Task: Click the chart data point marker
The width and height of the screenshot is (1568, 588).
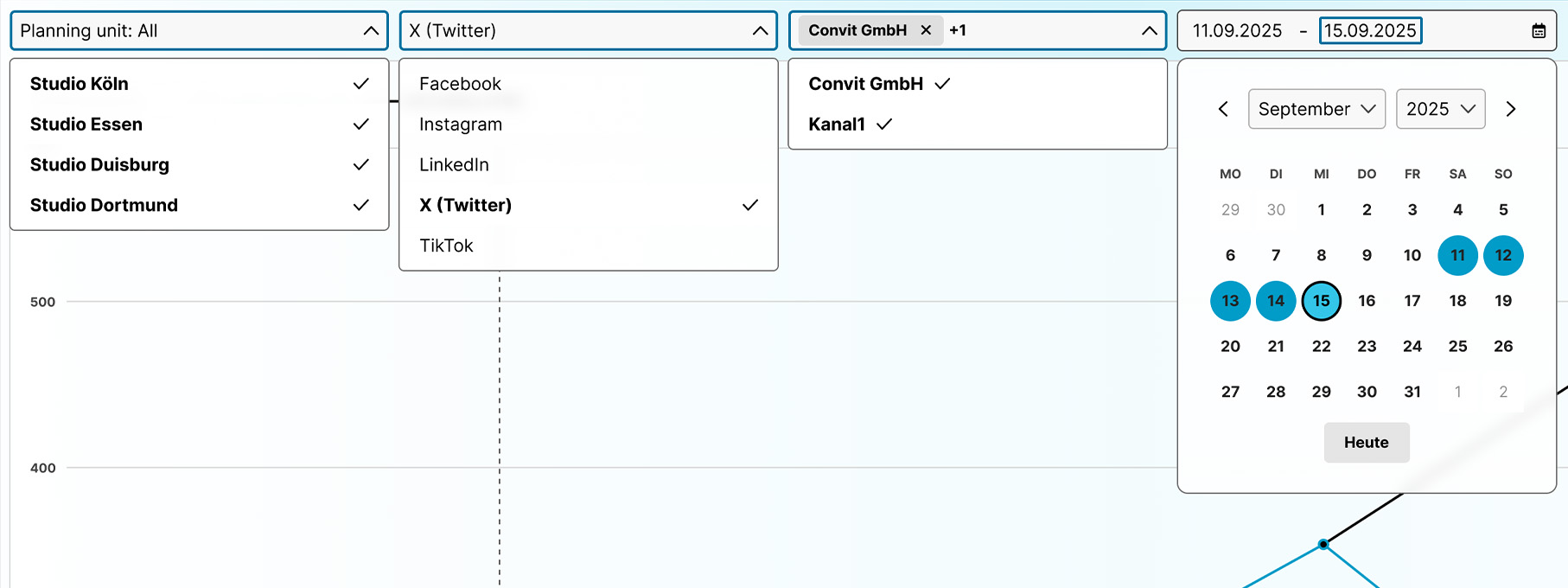Action: [x=1323, y=544]
